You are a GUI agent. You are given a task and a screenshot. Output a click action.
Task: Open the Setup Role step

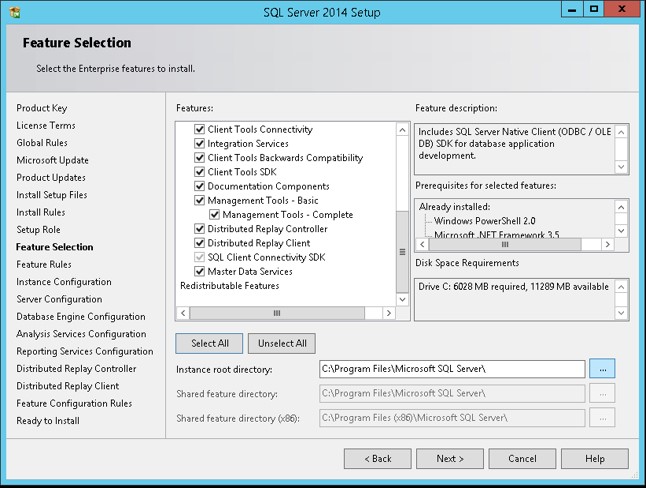38,229
